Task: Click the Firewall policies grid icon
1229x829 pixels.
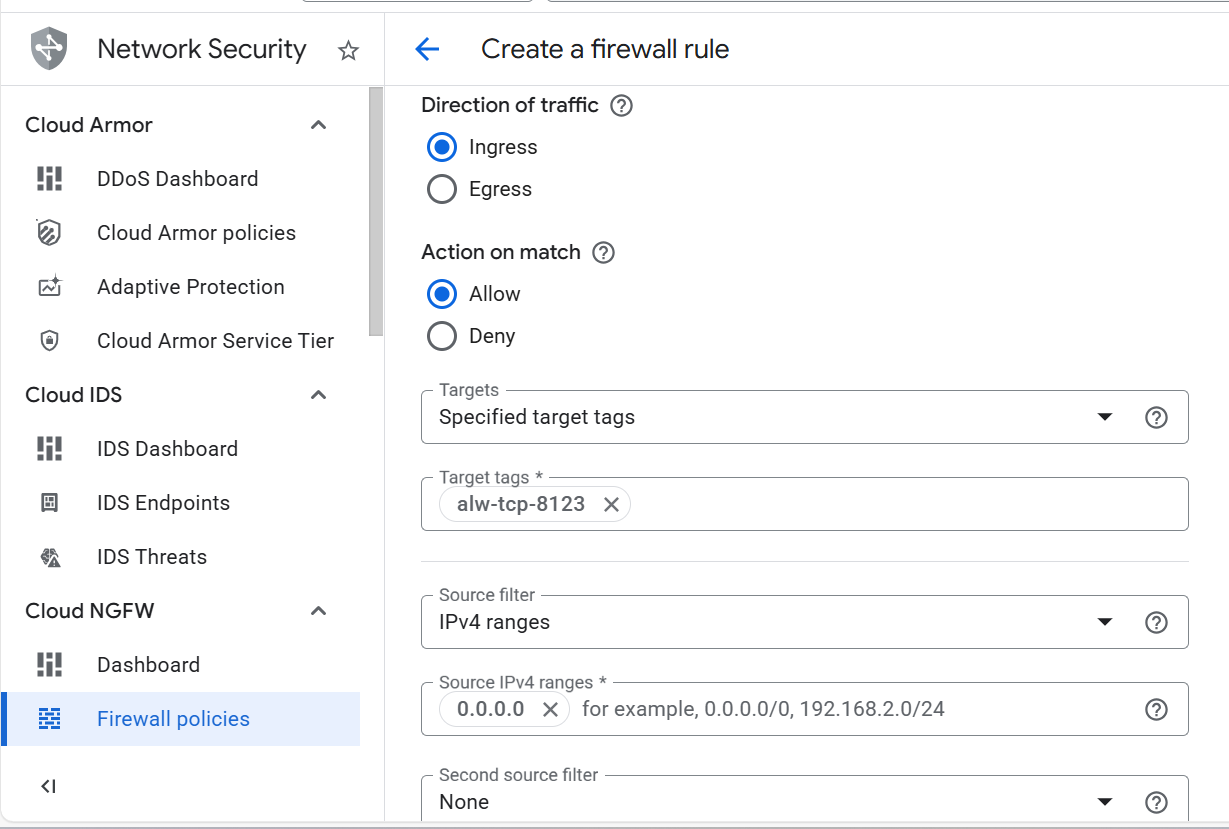Action: 49,718
